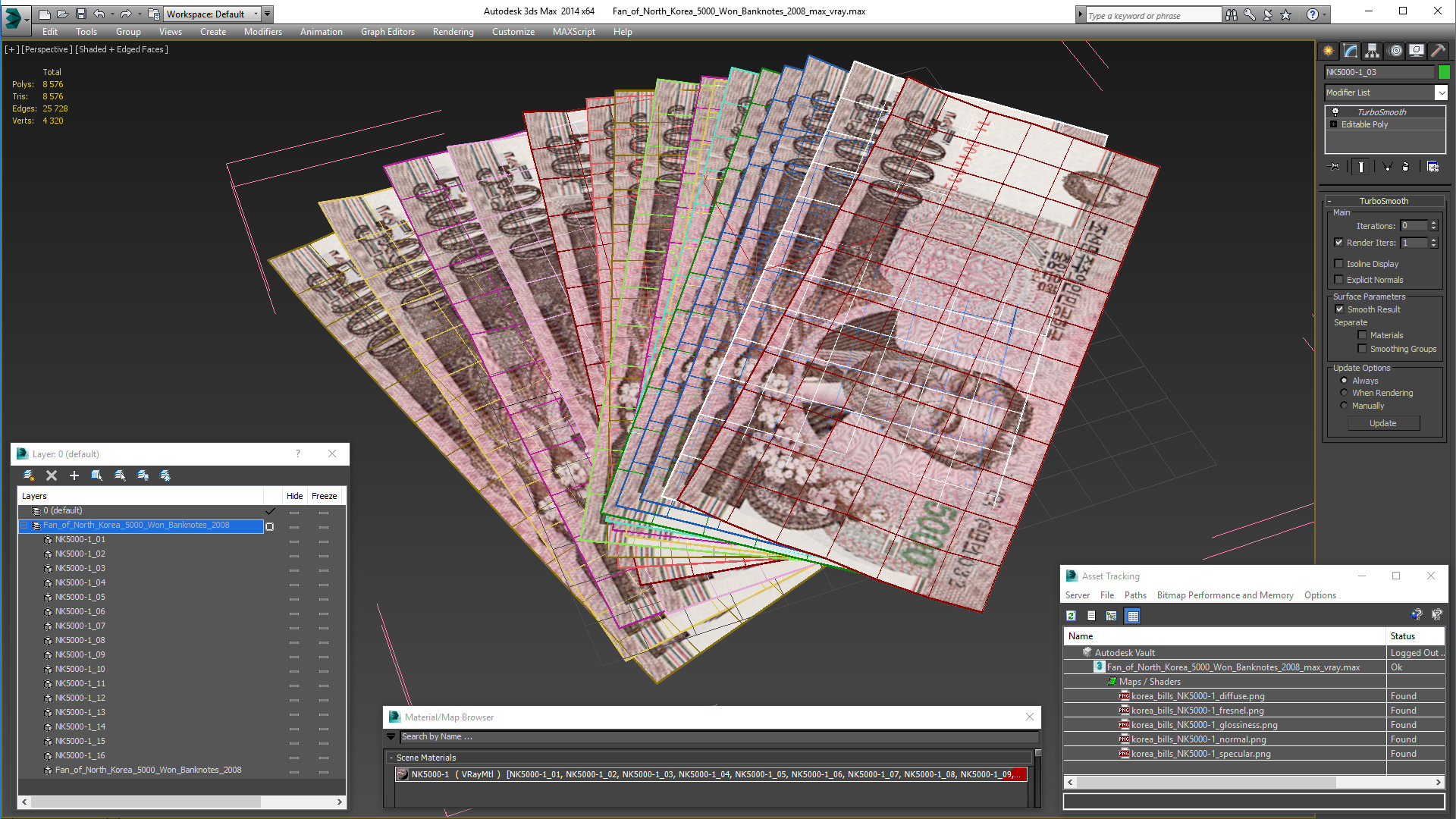Click the Subscription Center key icon
The height and width of the screenshot is (819, 1456).
click(1250, 14)
